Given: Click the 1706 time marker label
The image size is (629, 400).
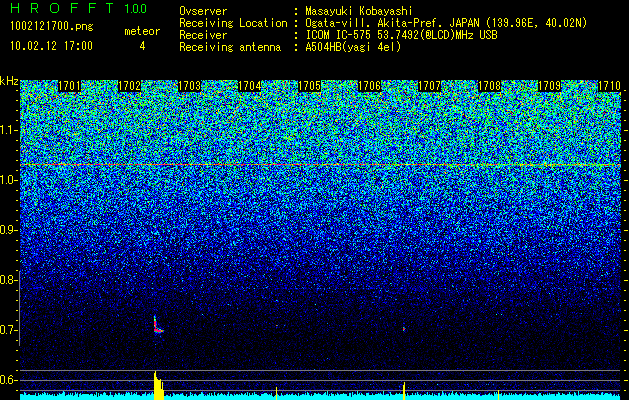Looking at the screenshot, I should click(369, 86).
